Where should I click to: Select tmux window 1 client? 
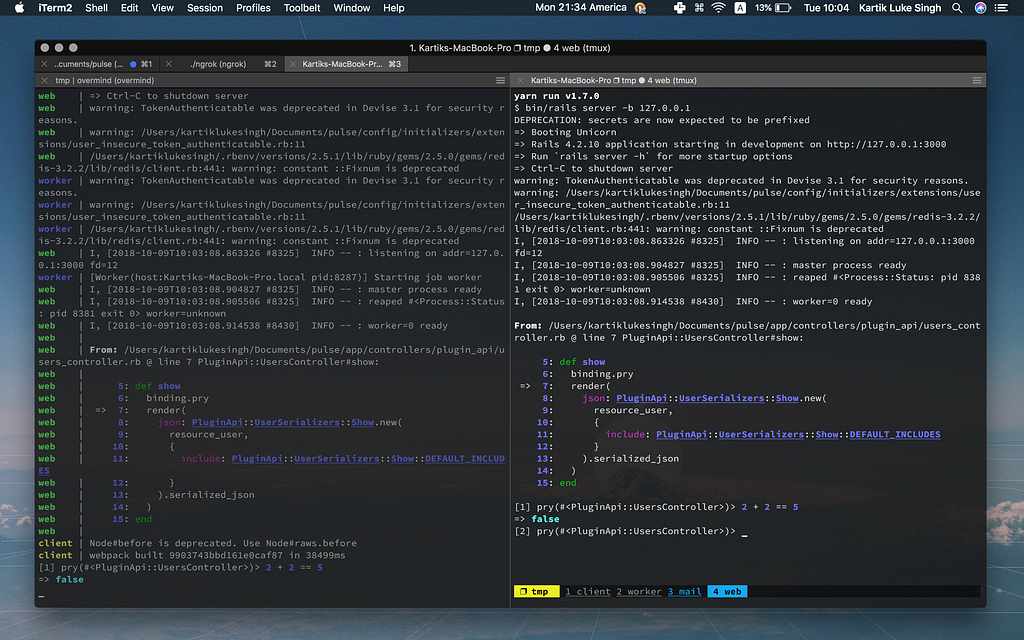pos(588,592)
